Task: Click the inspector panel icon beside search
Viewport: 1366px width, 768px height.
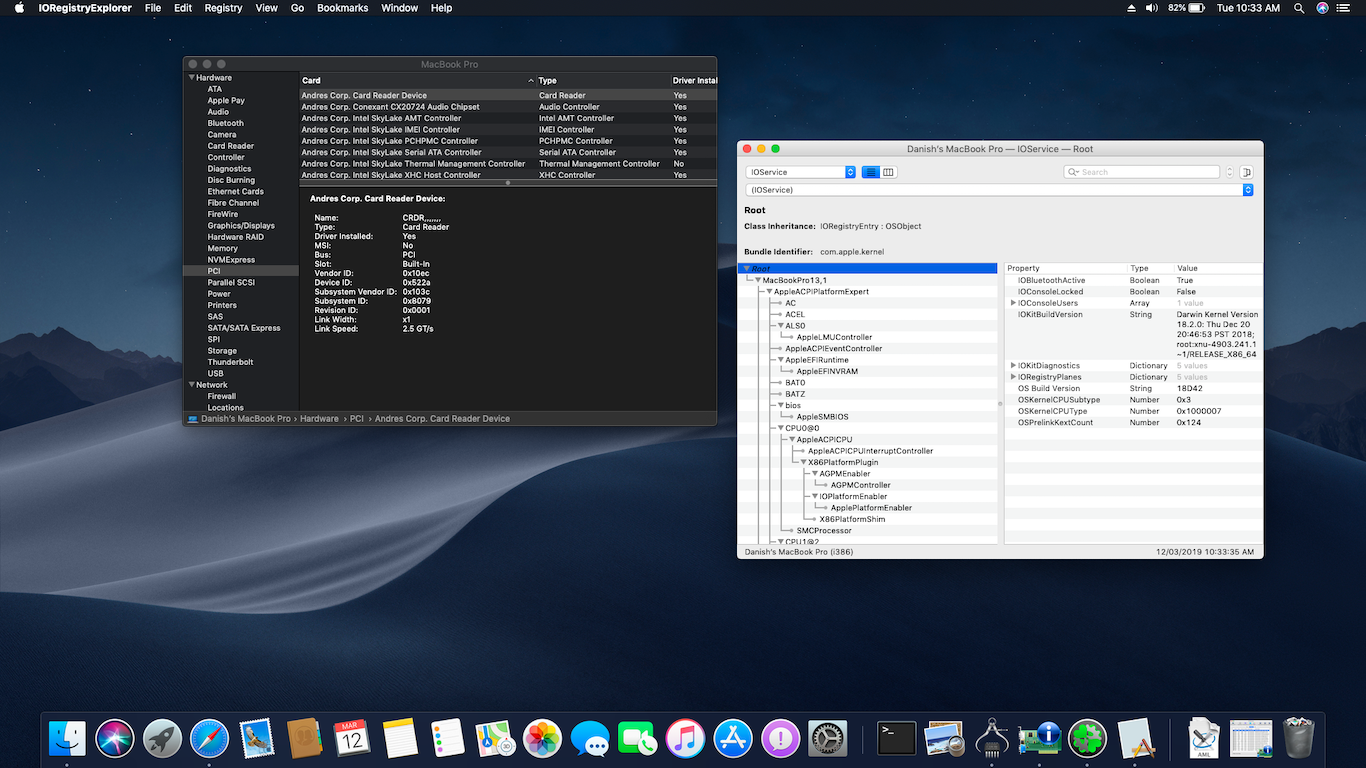Action: pos(1246,172)
